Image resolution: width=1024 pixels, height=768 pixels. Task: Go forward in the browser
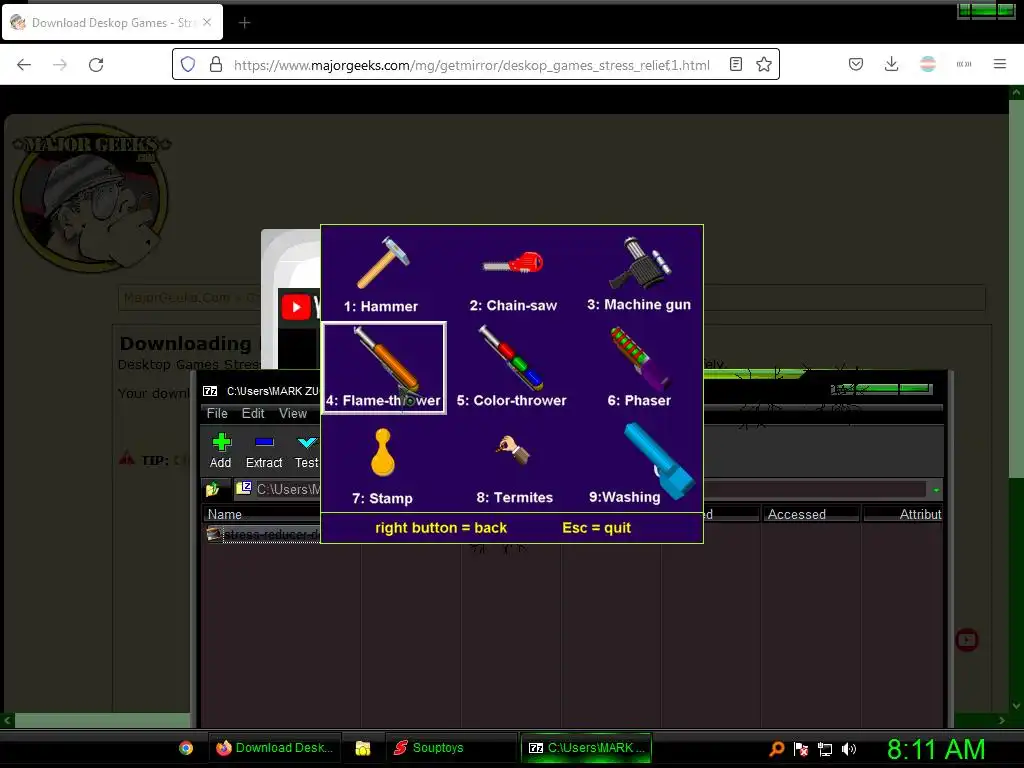(60, 65)
